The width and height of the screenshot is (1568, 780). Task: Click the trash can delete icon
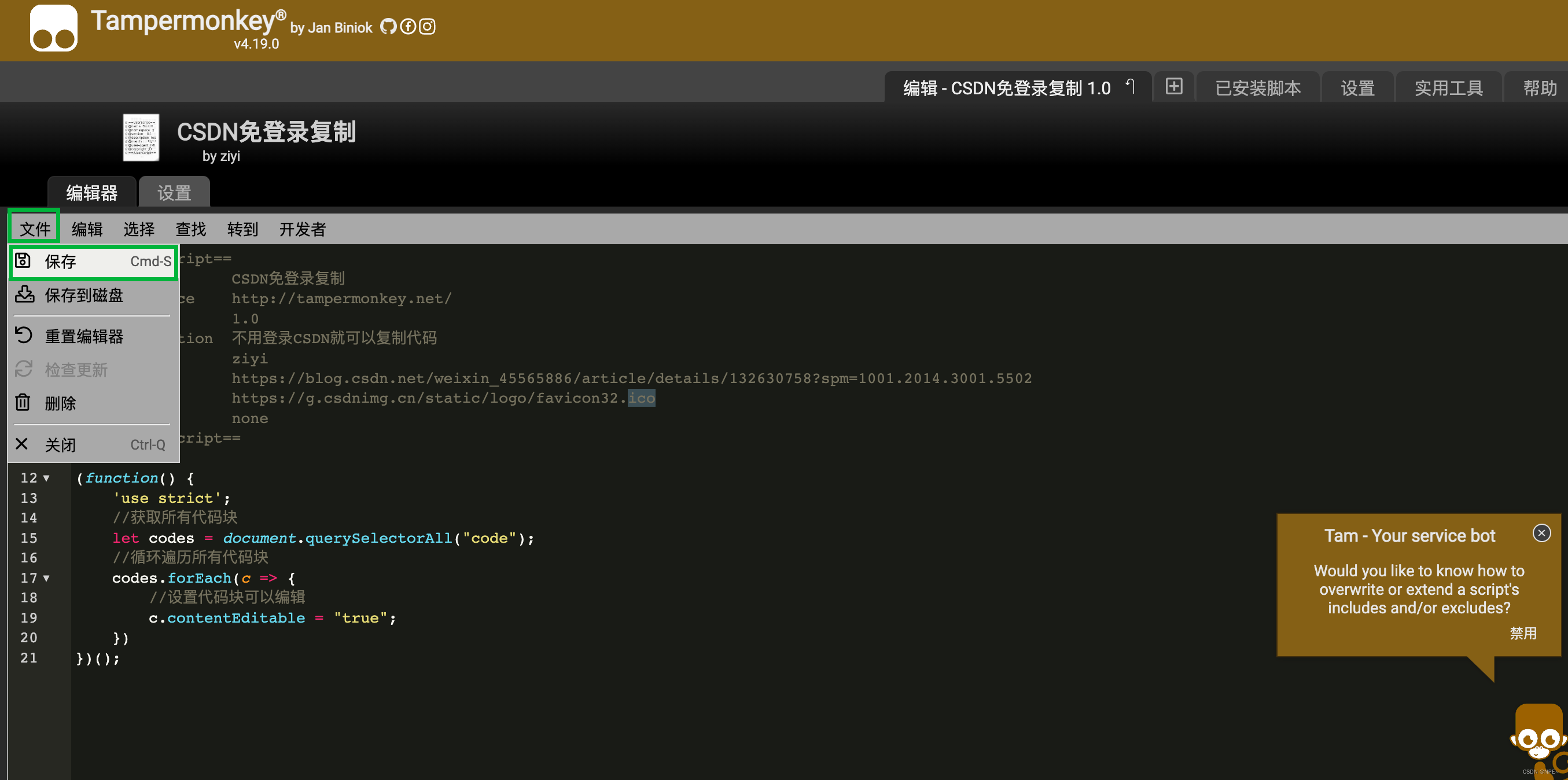coord(23,403)
